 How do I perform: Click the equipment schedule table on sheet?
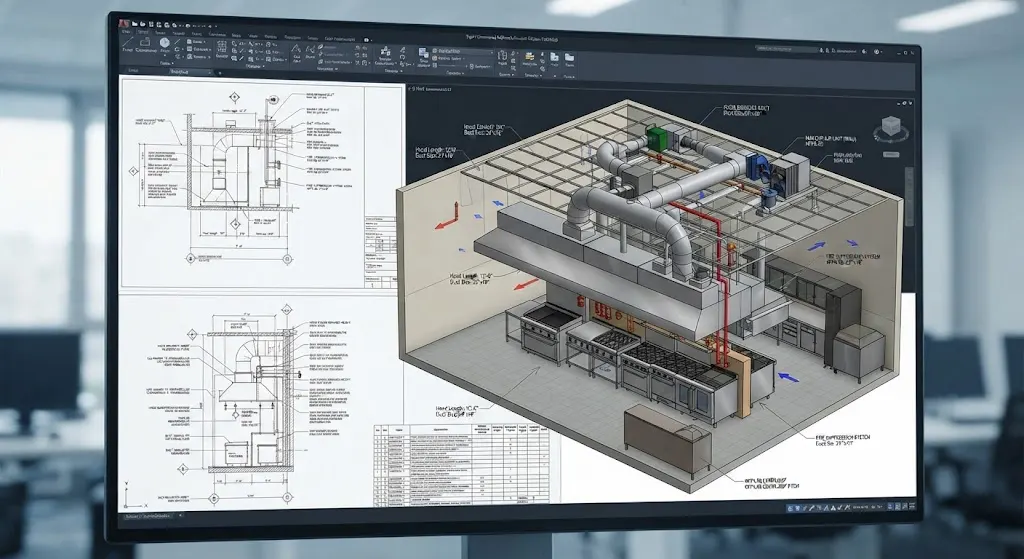460,464
